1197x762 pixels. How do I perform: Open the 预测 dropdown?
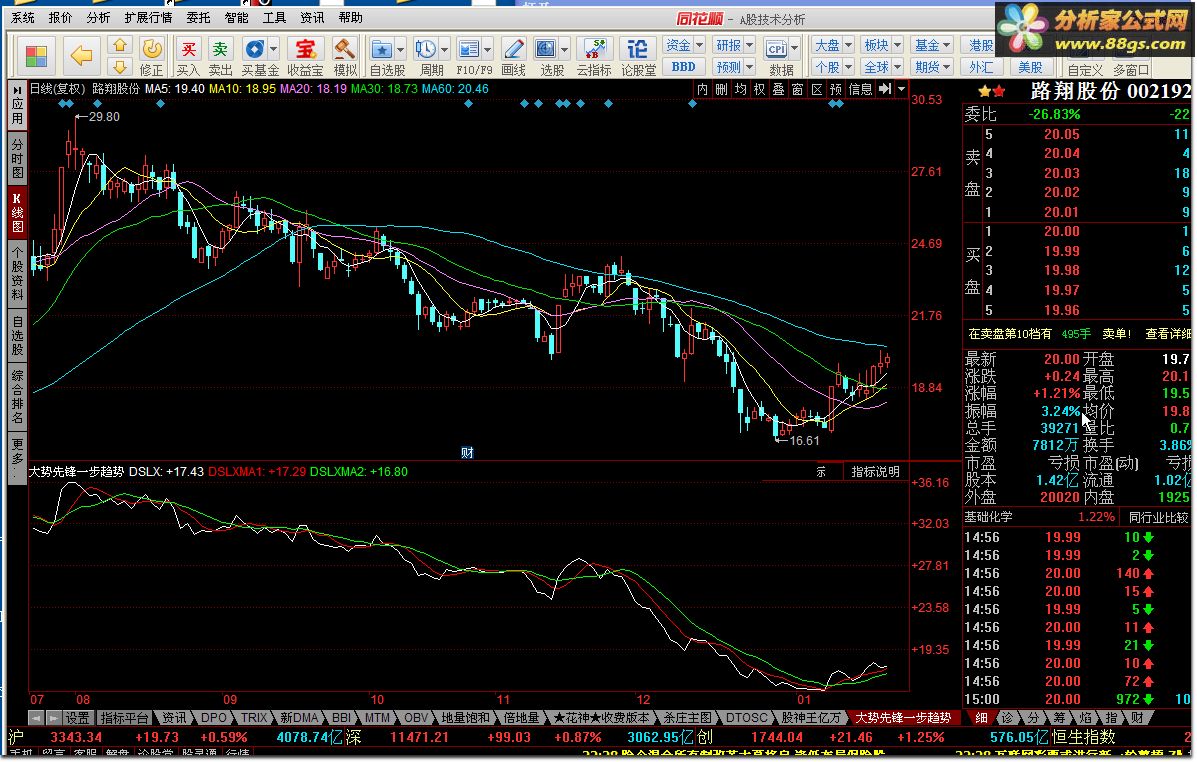[734, 67]
